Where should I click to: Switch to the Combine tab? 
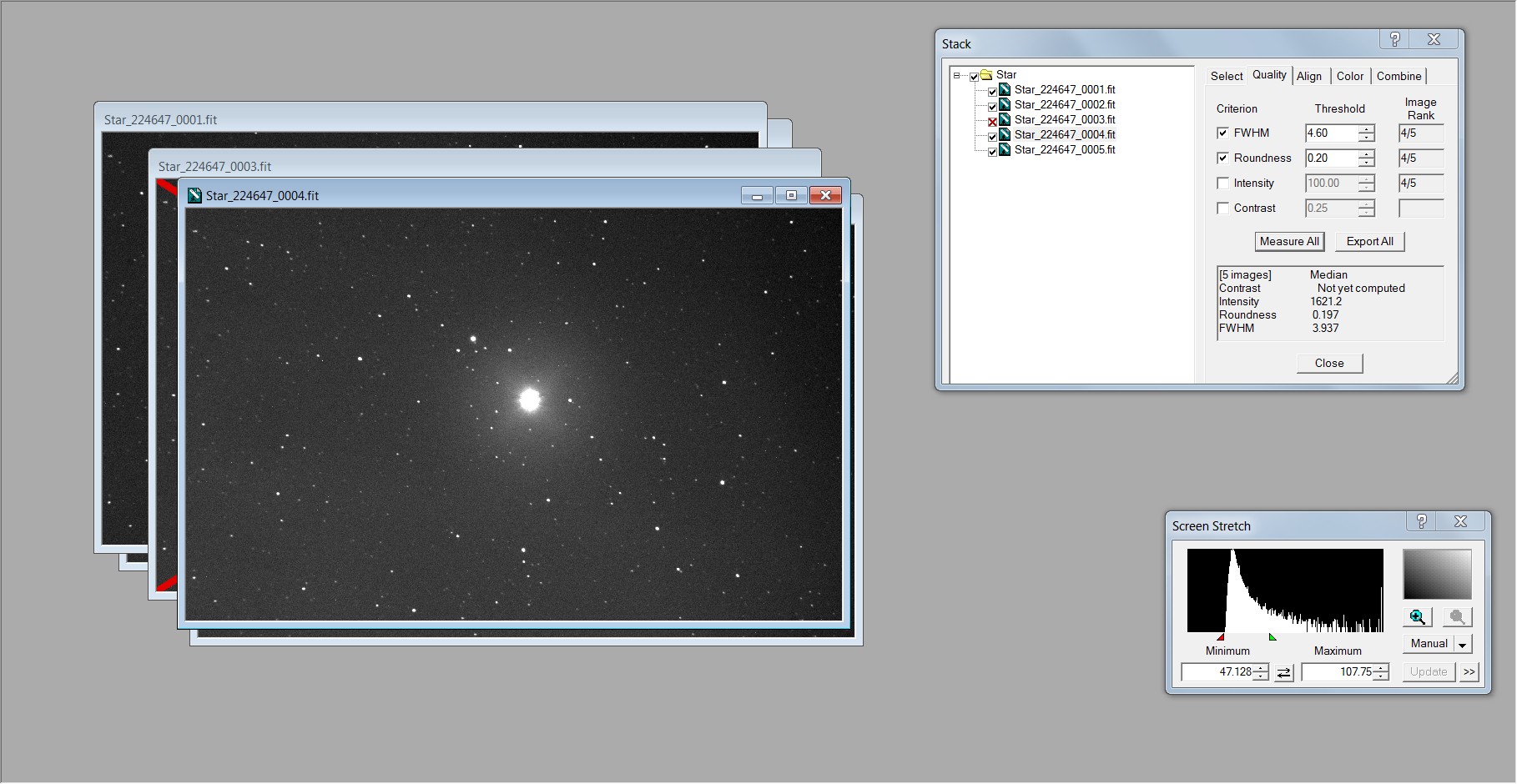tap(1399, 76)
